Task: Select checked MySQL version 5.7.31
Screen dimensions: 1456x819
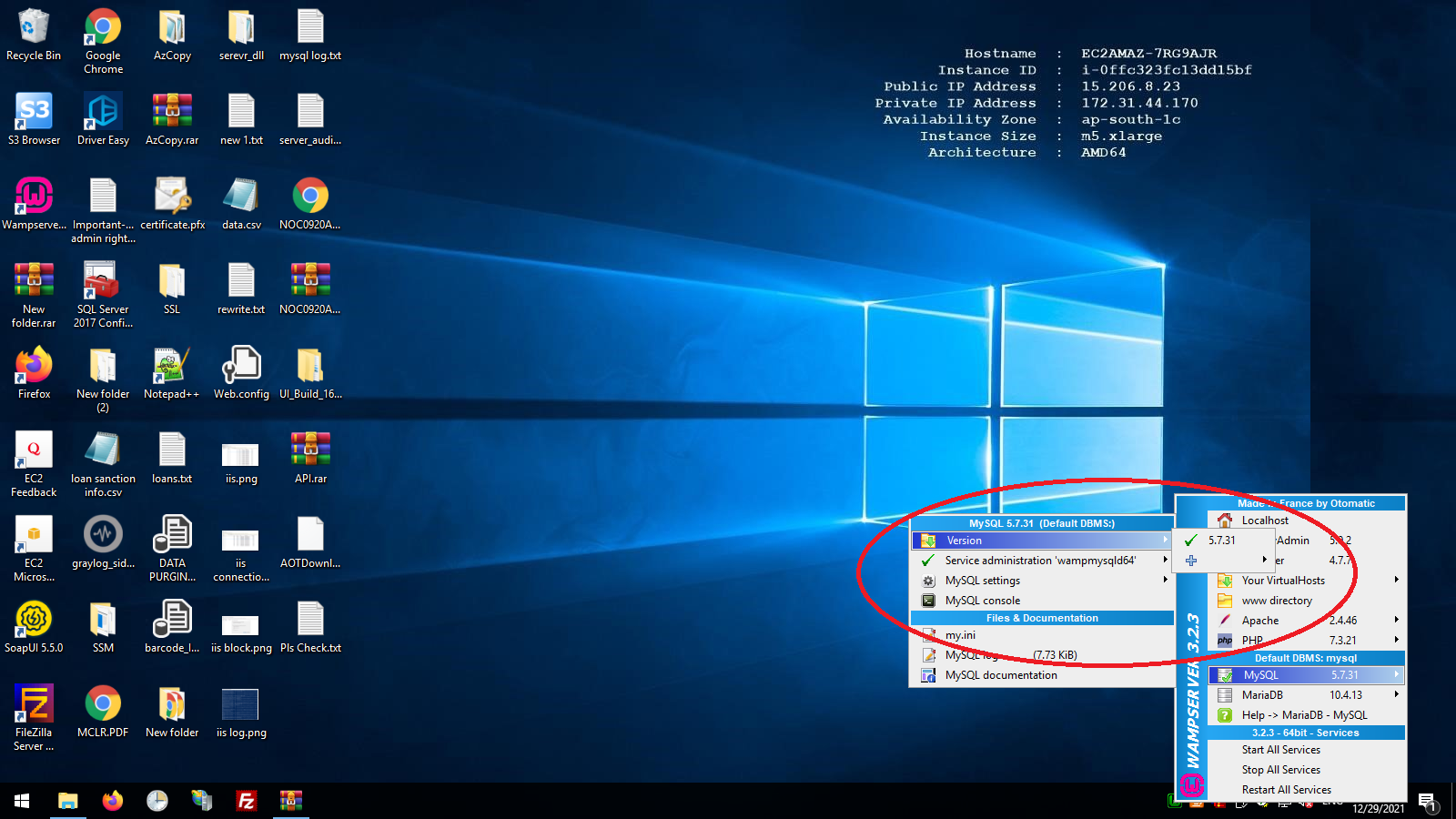Action: 1224,540
